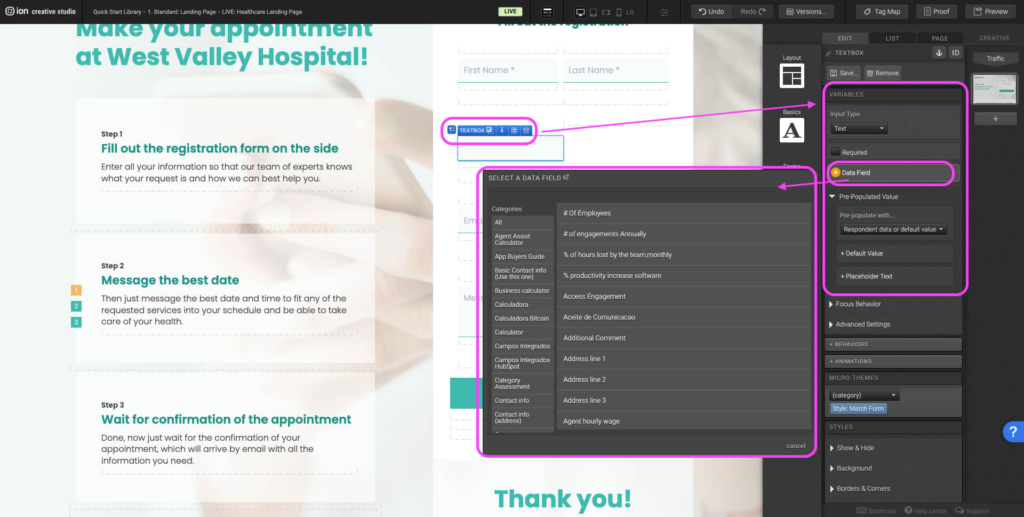Click the Undo button
The width and height of the screenshot is (1024, 517).
coord(711,12)
